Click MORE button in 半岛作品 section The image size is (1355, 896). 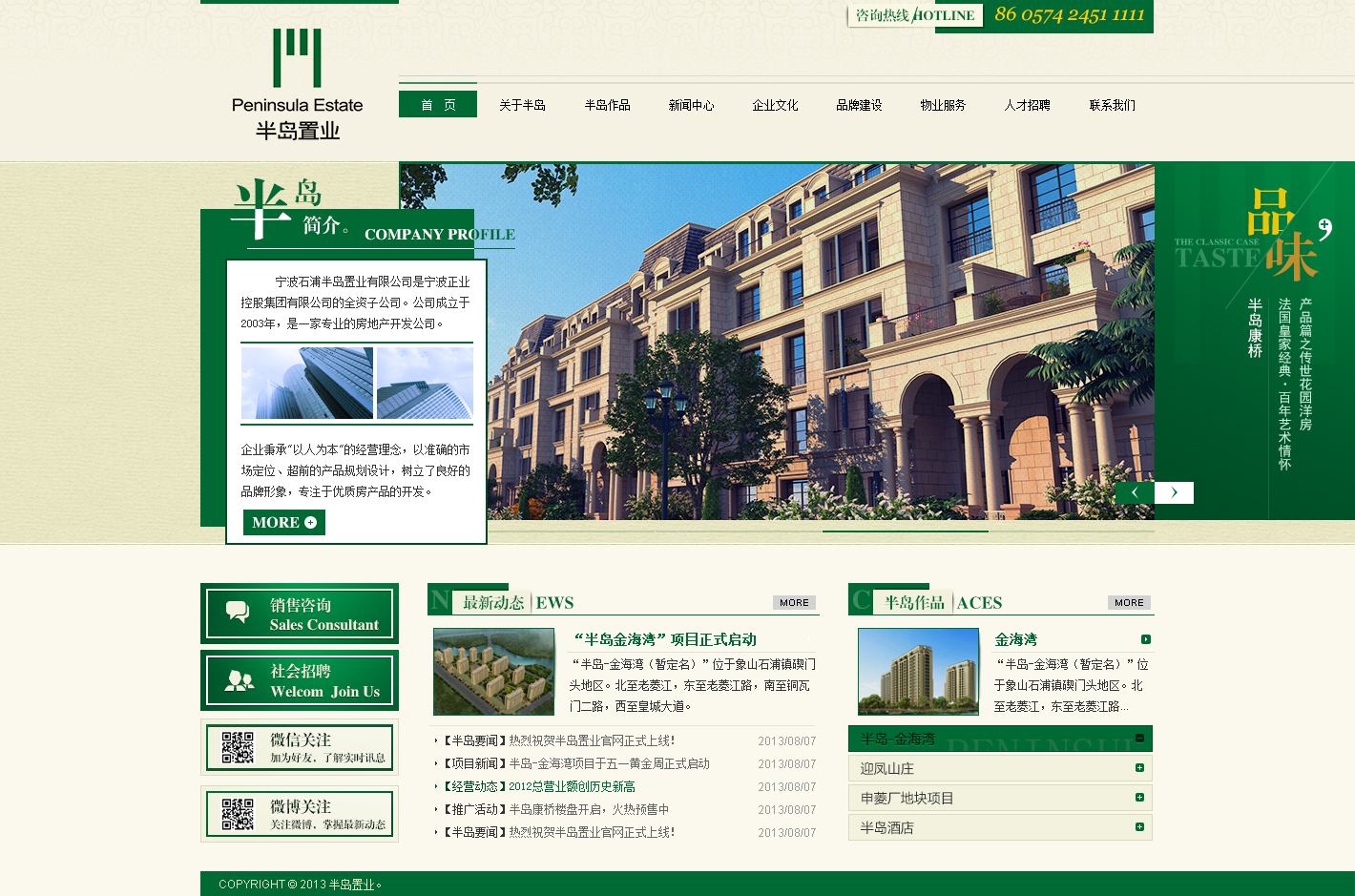1129,602
